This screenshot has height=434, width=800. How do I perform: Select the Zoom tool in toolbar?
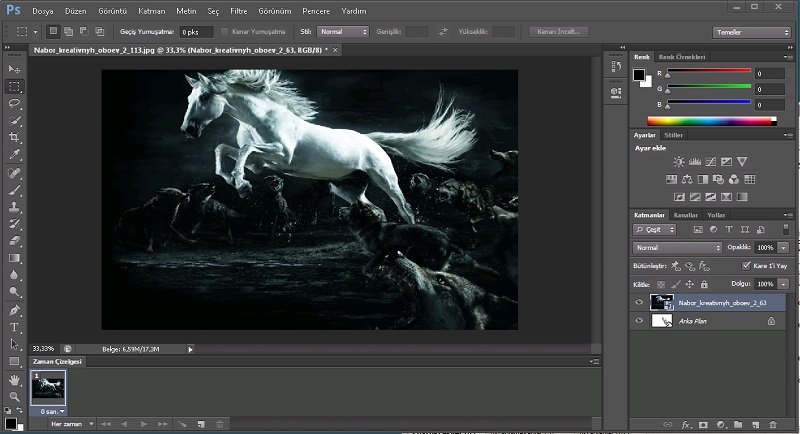pyautogui.click(x=14, y=397)
